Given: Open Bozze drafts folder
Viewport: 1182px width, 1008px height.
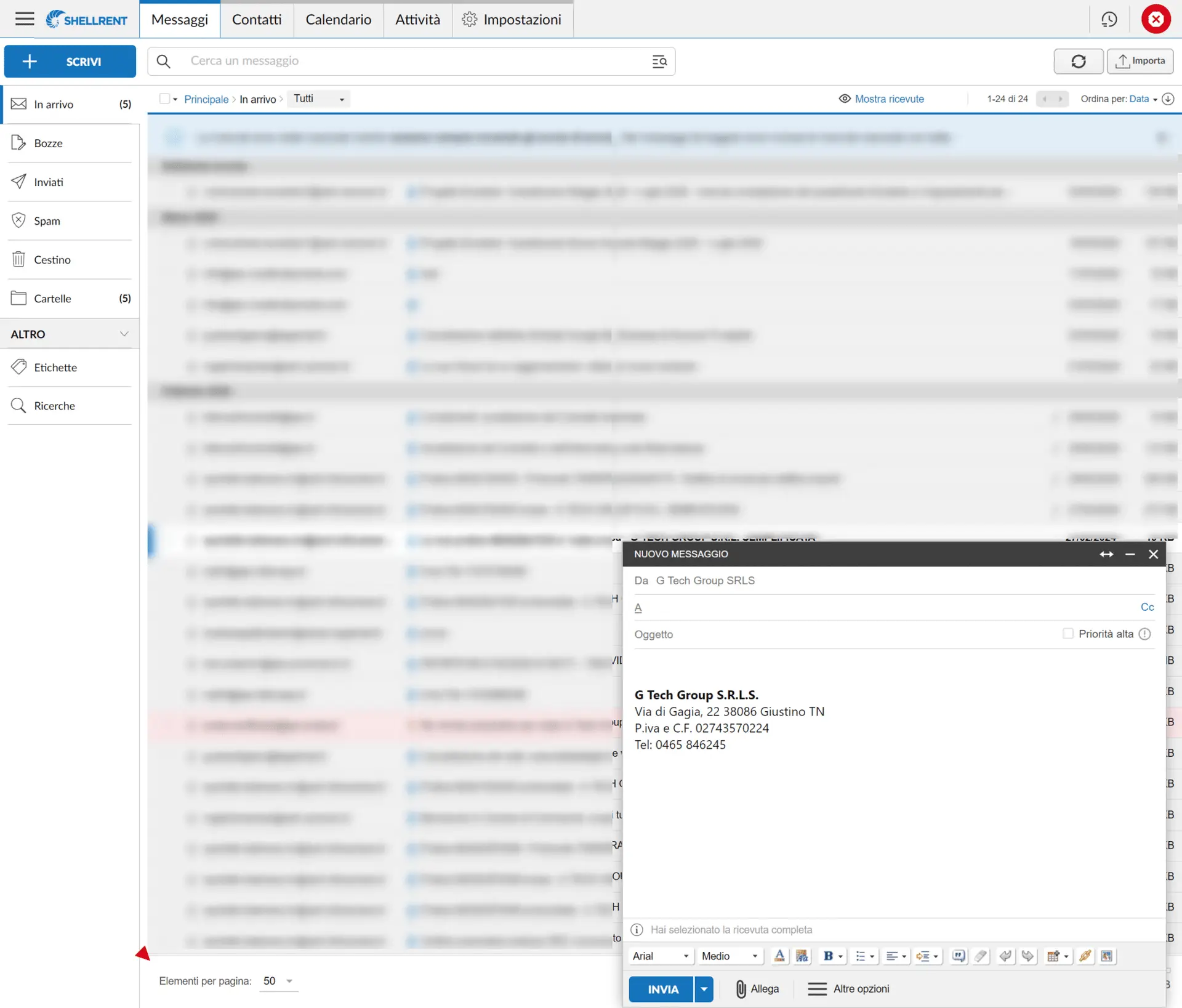Looking at the screenshot, I should tap(70, 143).
